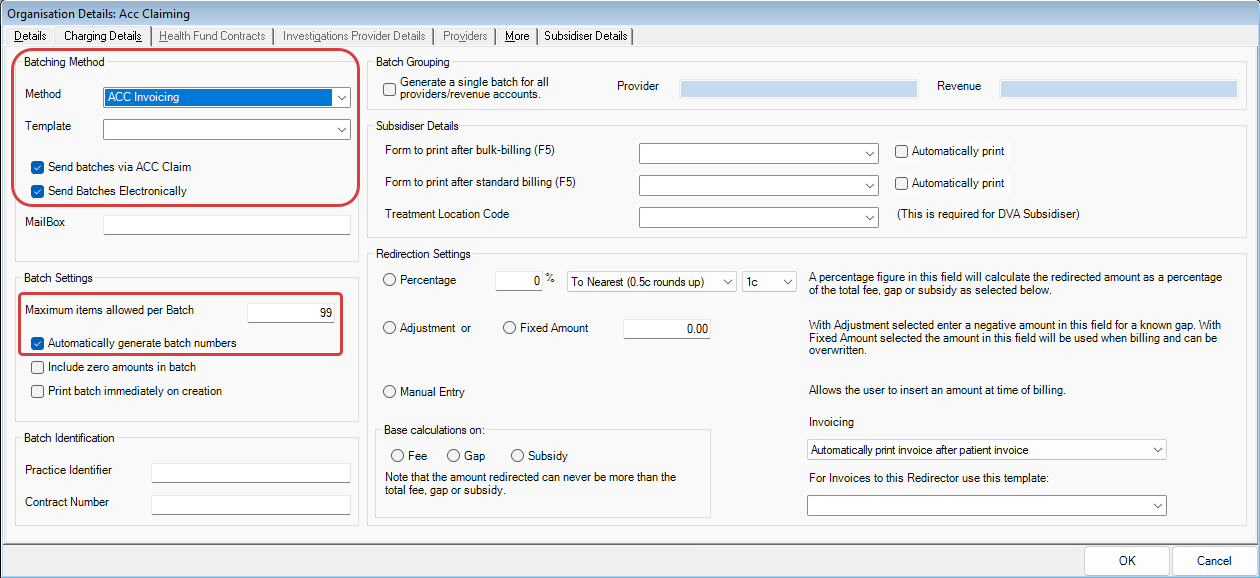Screen dimensions: 1260x578
Task: Enable Include zero amounts in batch
Action: (38, 368)
